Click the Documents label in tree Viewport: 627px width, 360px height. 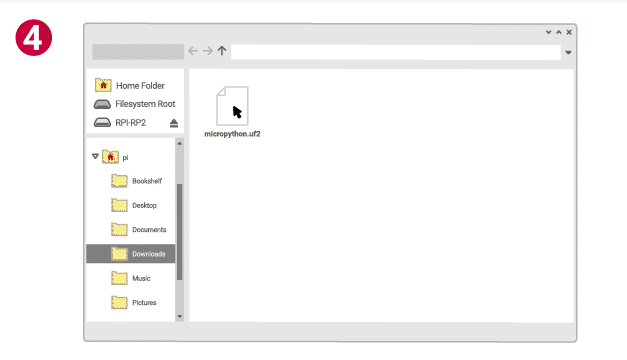[x=149, y=230]
